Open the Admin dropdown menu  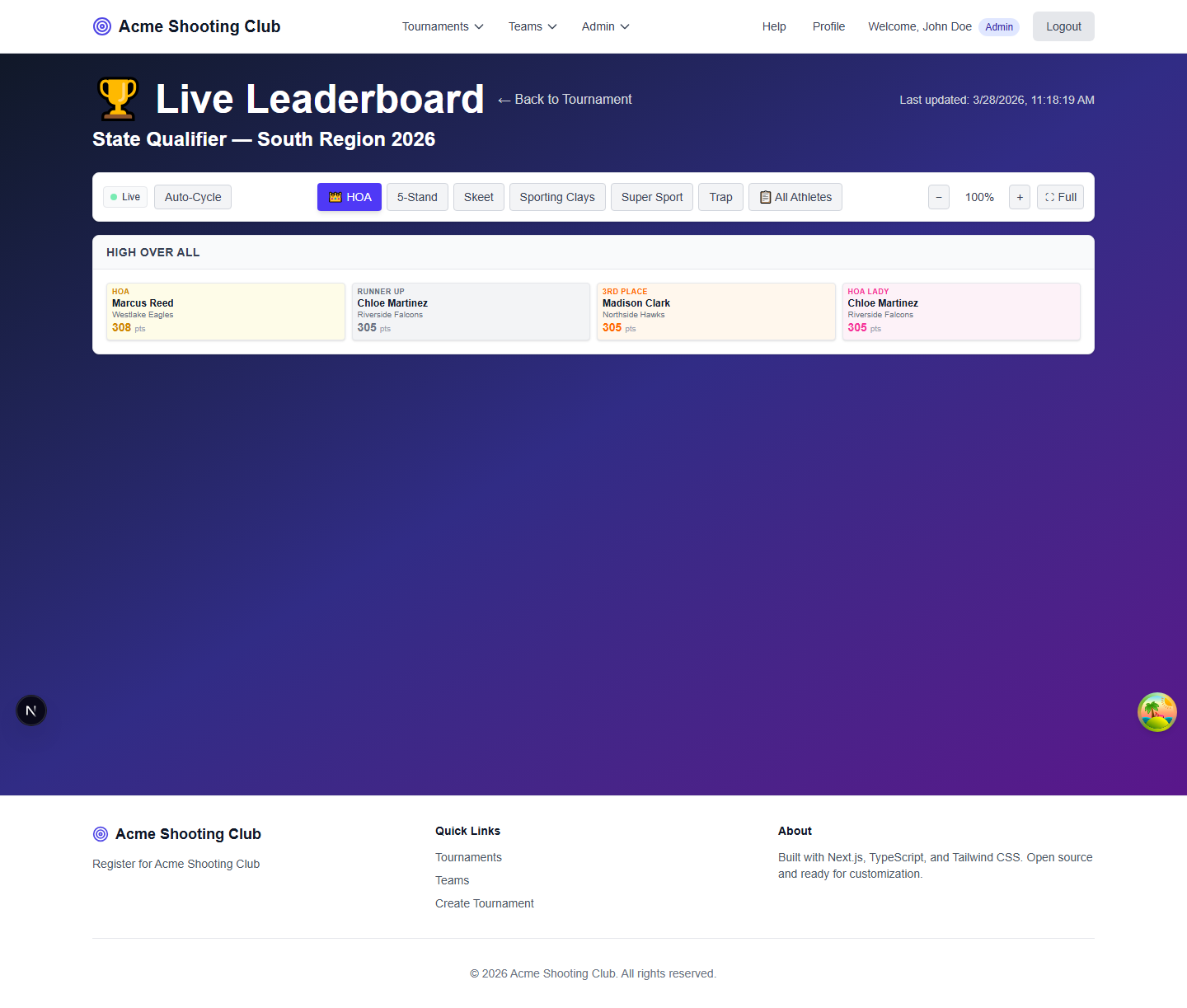605,26
